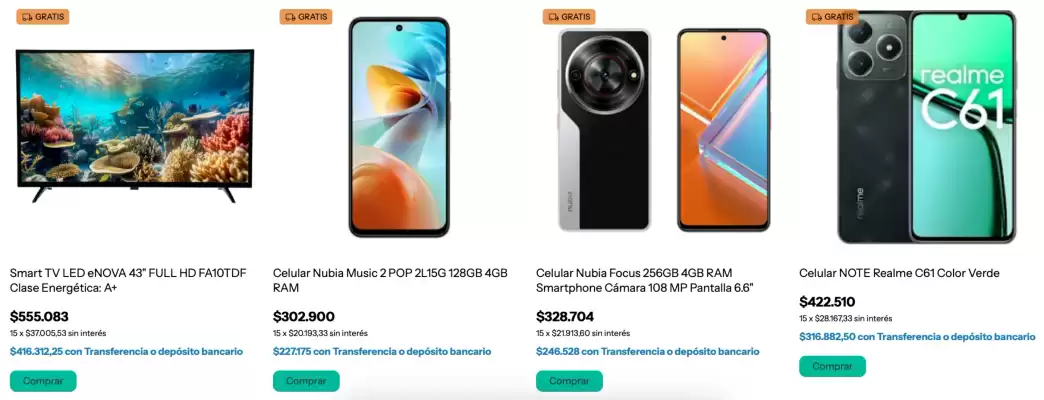Click the $416.312,25 transfer price offer
The width and height of the screenshot is (1044, 400).
click(x=127, y=351)
